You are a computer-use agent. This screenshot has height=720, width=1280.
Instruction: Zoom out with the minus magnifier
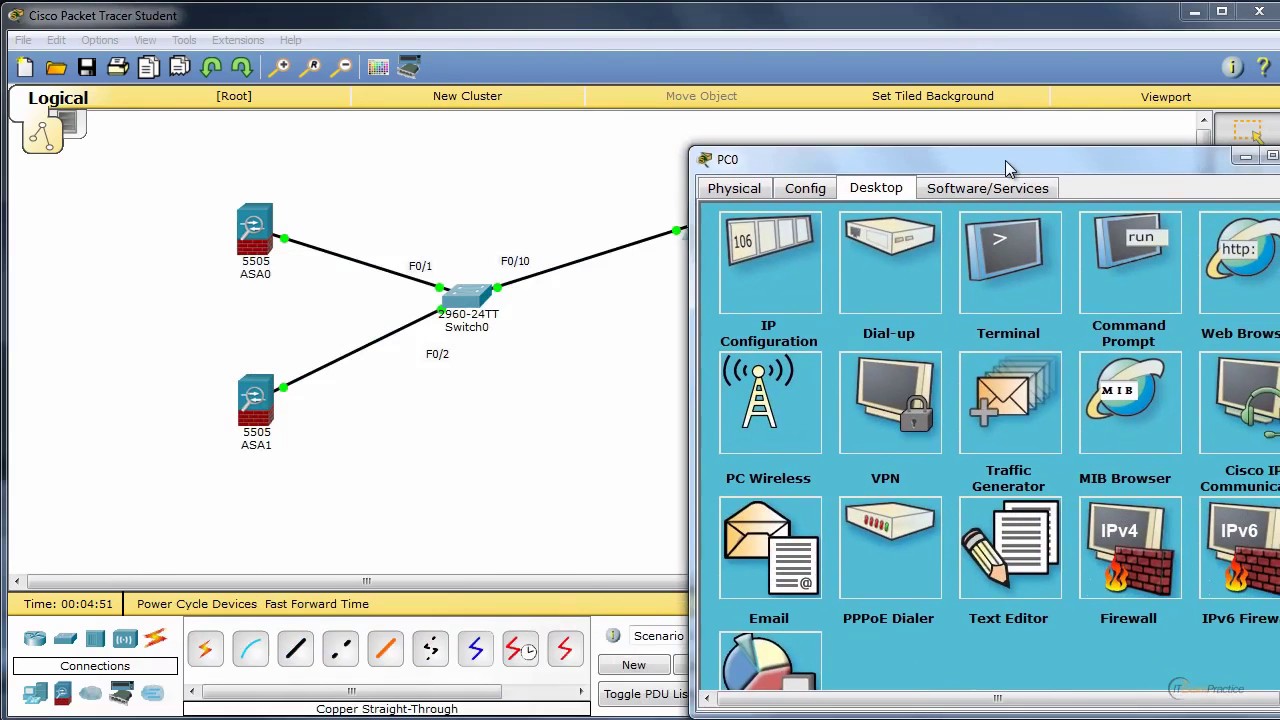click(342, 67)
